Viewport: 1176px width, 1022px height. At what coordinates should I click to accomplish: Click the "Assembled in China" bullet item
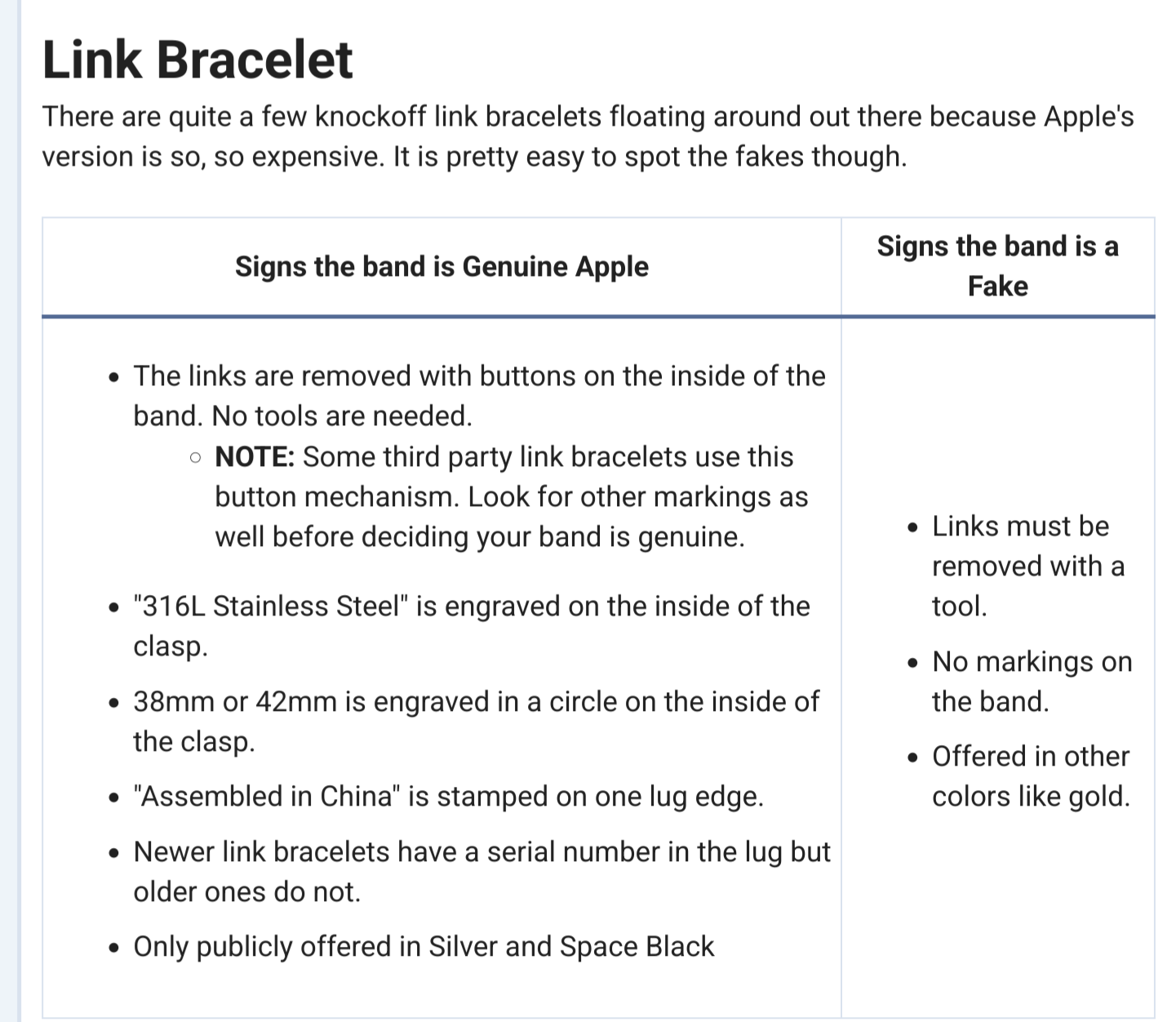tap(448, 796)
